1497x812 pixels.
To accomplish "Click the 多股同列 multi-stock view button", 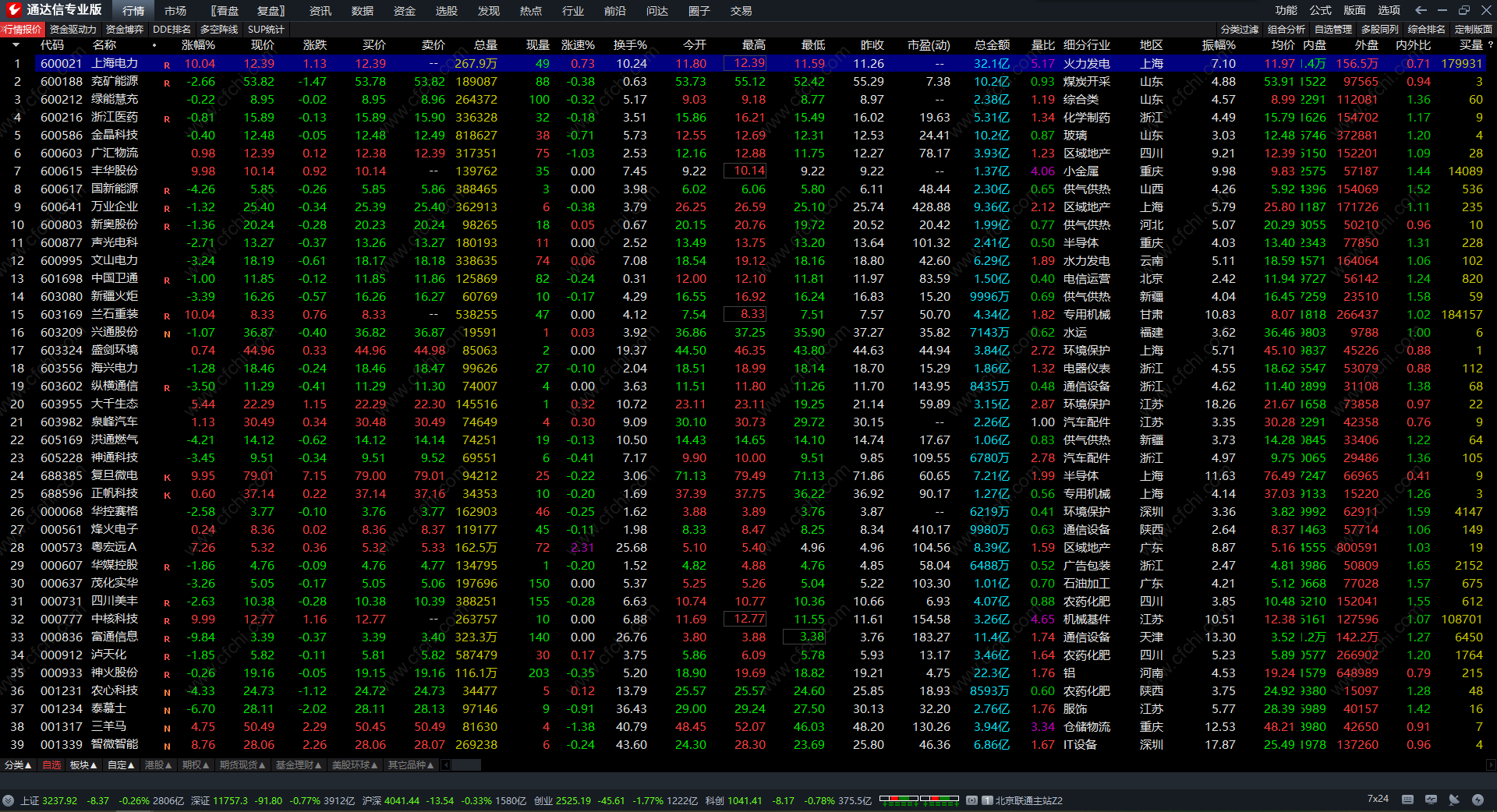I will click(1380, 30).
